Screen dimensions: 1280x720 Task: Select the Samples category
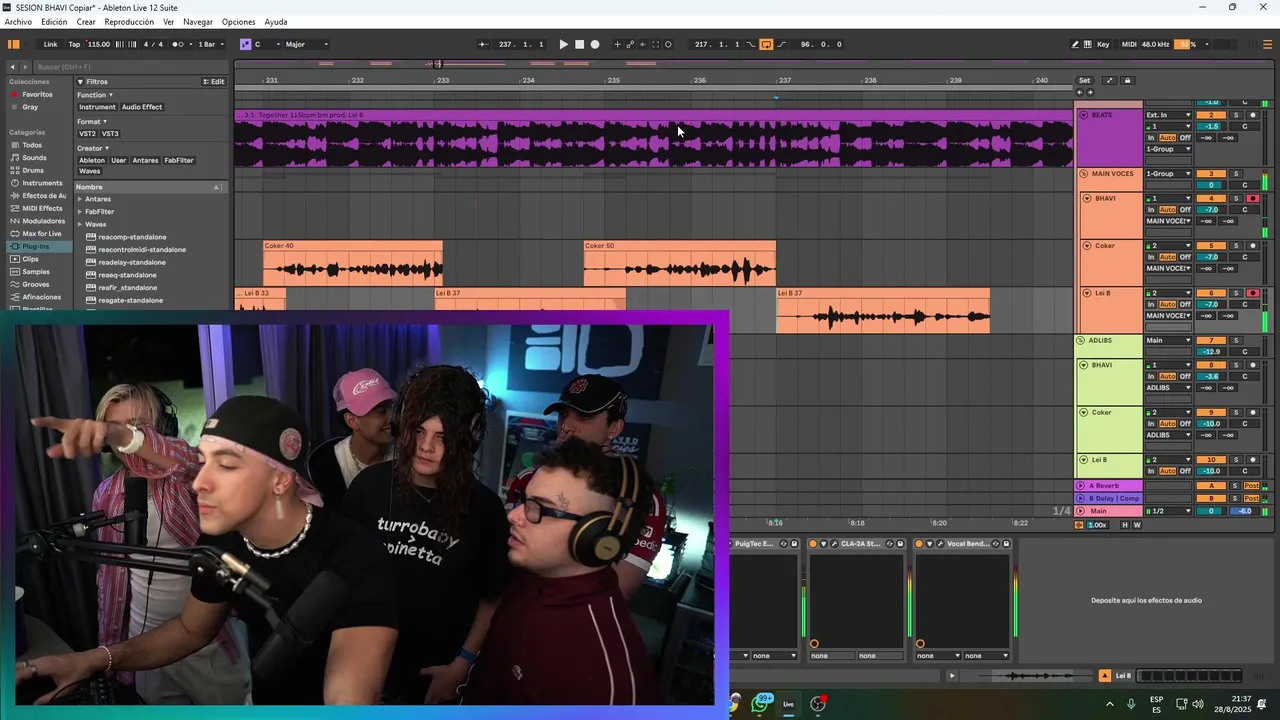pos(36,271)
